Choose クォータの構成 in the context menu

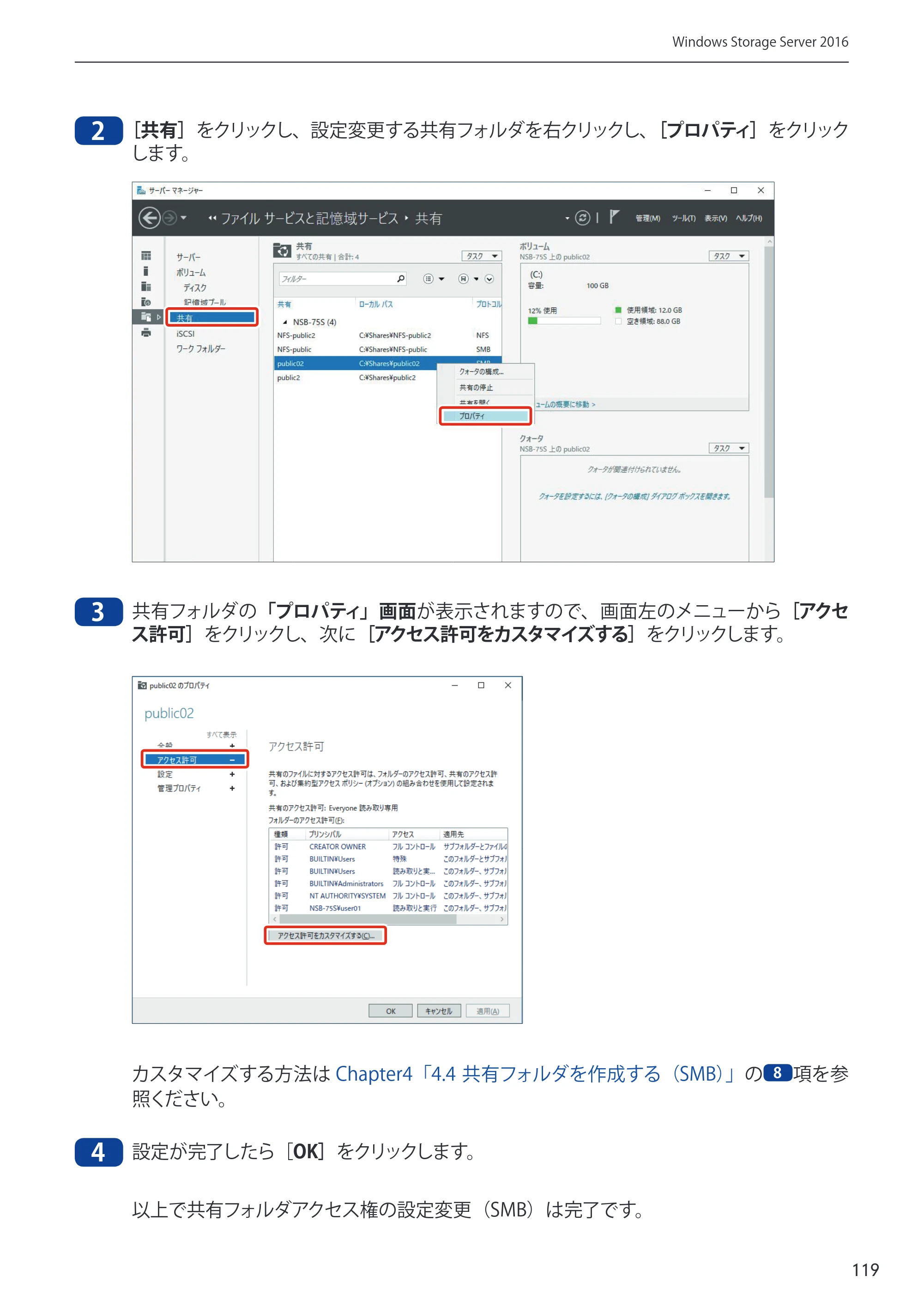click(x=485, y=372)
